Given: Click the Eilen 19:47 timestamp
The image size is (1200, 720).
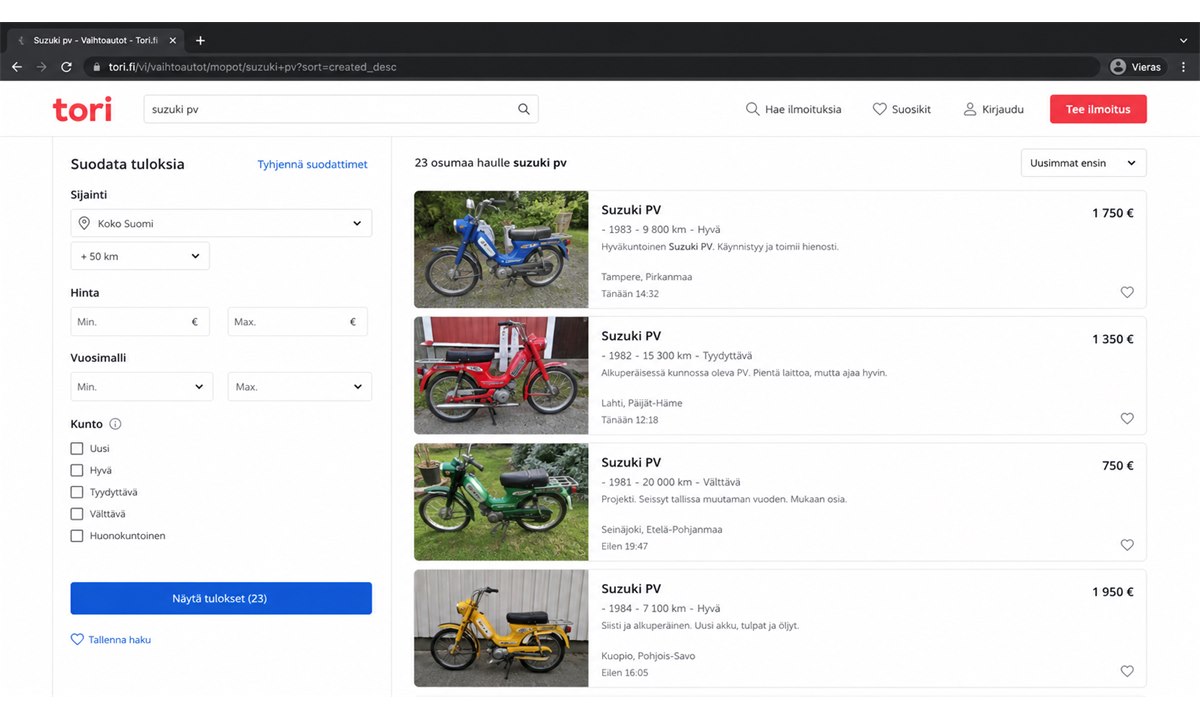Looking at the screenshot, I should pos(625,546).
